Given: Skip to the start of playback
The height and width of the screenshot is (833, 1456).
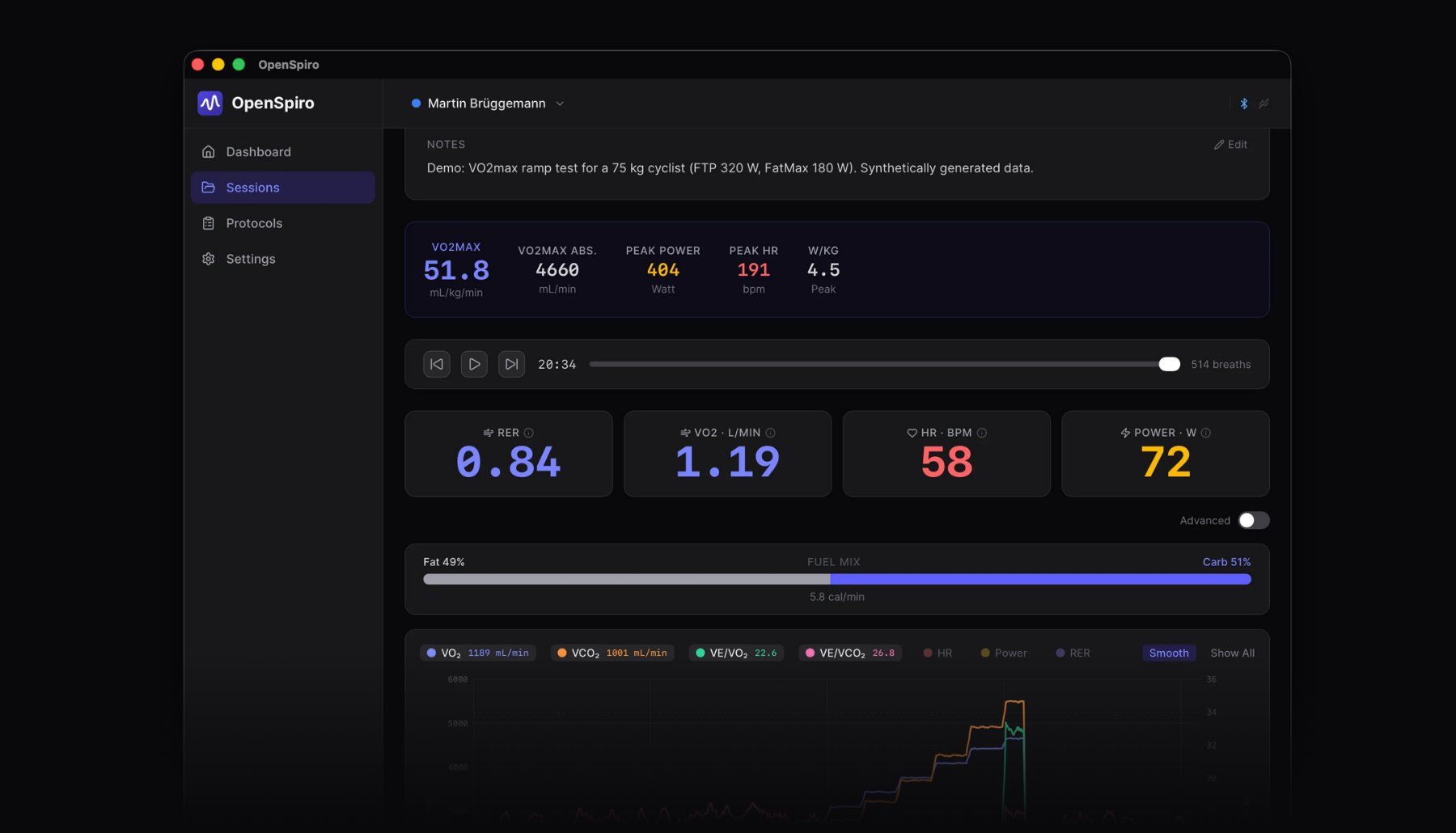Looking at the screenshot, I should click(437, 364).
